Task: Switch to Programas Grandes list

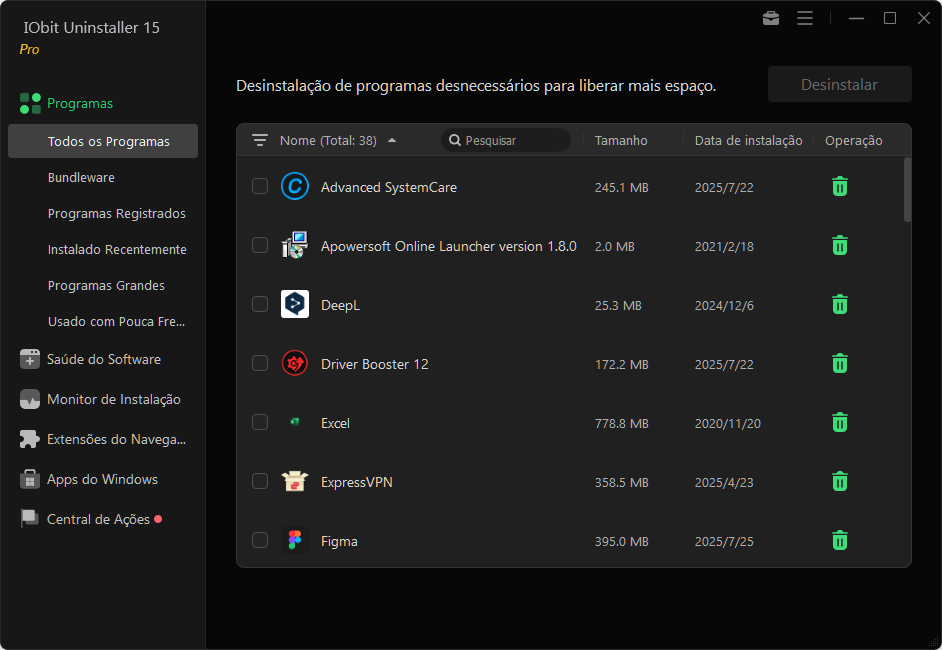Action: click(x=106, y=285)
